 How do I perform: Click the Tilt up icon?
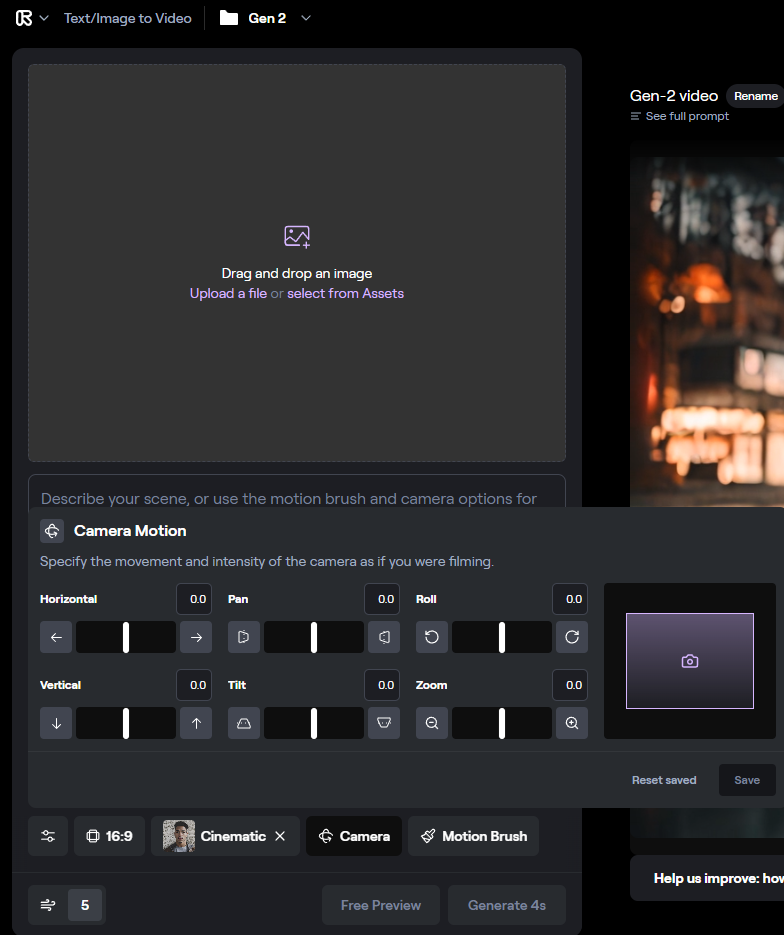click(x=384, y=723)
